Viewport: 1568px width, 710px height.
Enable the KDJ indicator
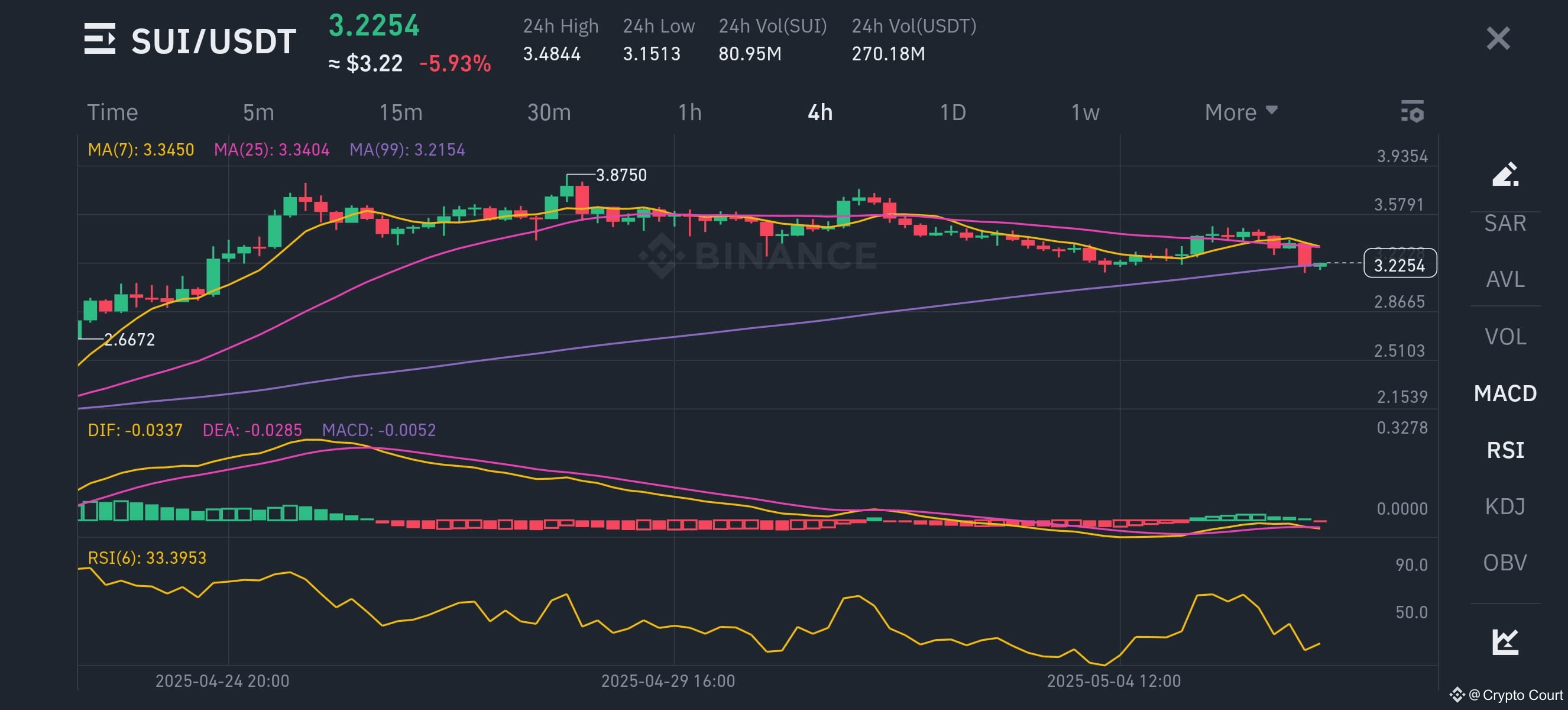tap(1505, 506)
